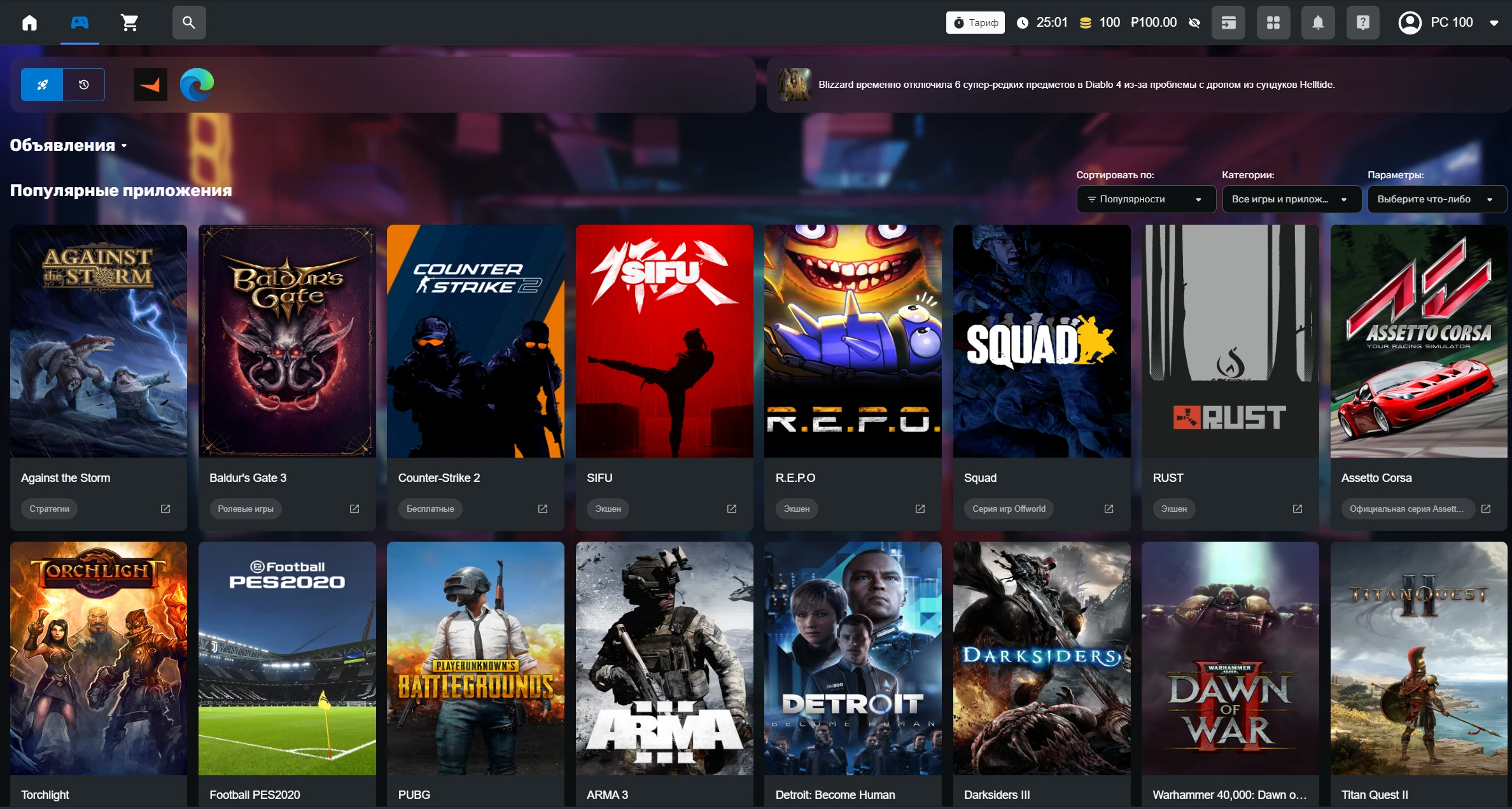Go to the Home tab icon
The image size is (1512, 809).
click(x=29, y=23)
